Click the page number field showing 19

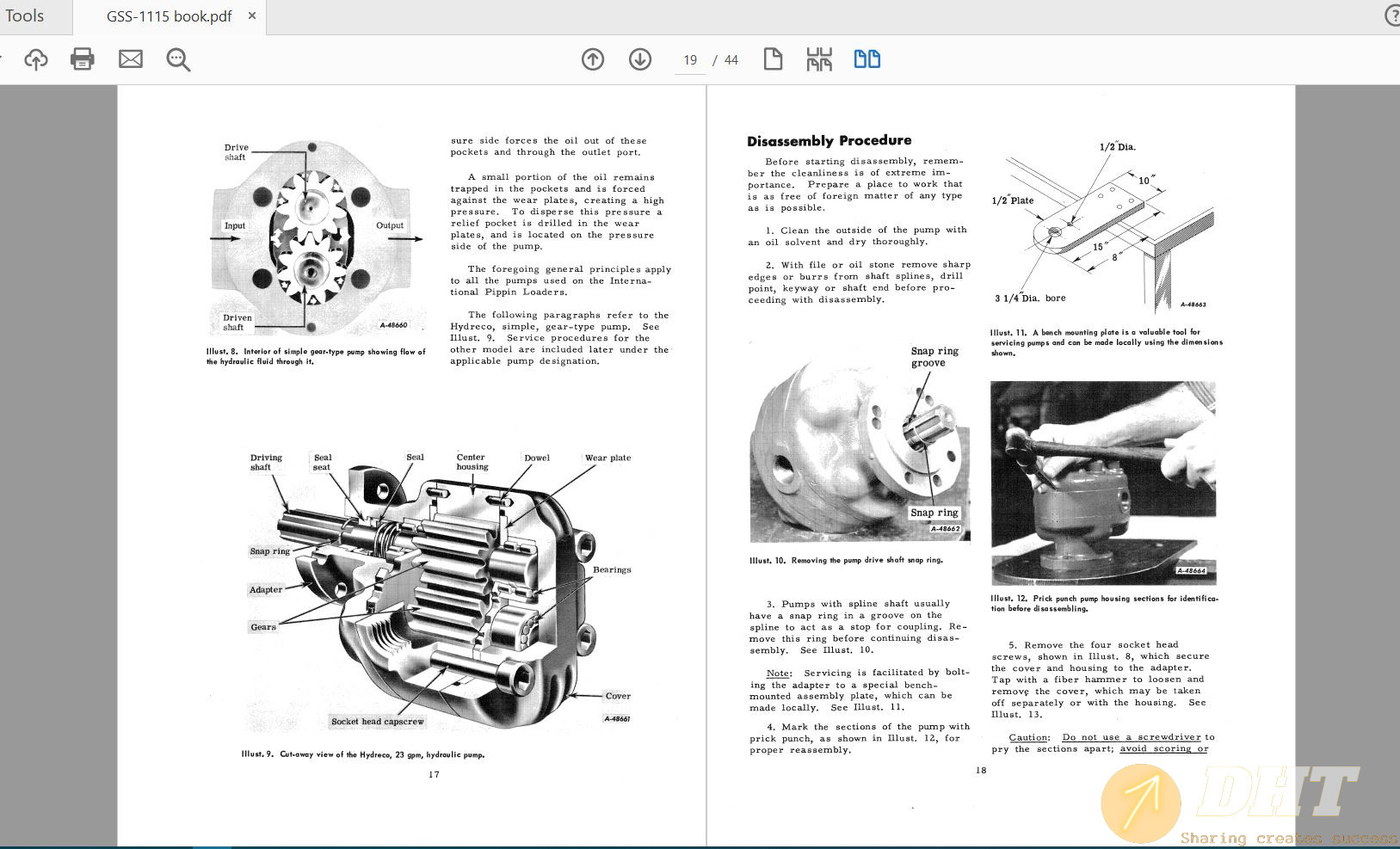coord(690,60)
